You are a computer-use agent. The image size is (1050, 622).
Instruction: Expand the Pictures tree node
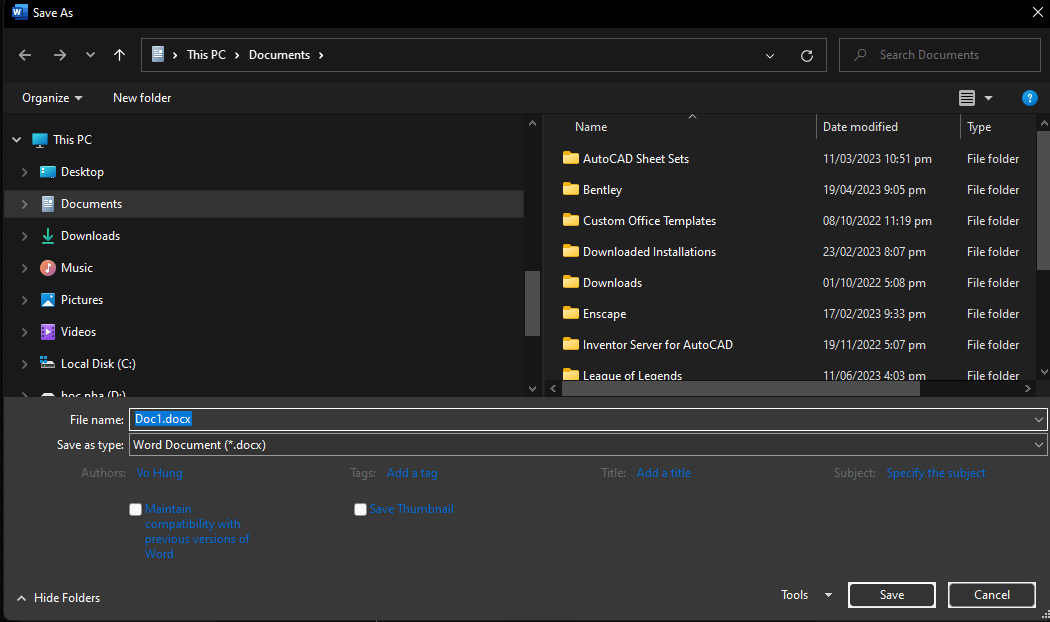(x=24, y=300)
